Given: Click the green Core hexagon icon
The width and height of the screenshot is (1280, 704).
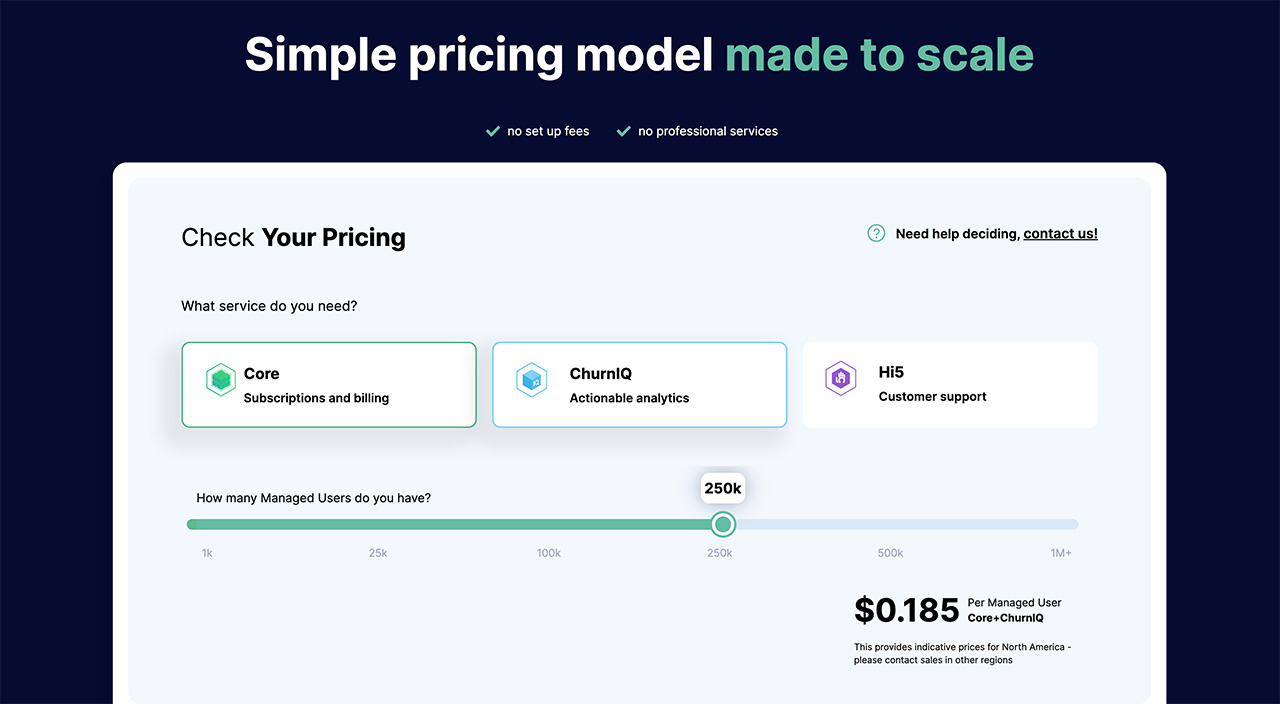Looking at the screenshot, I should coord(220,380).
